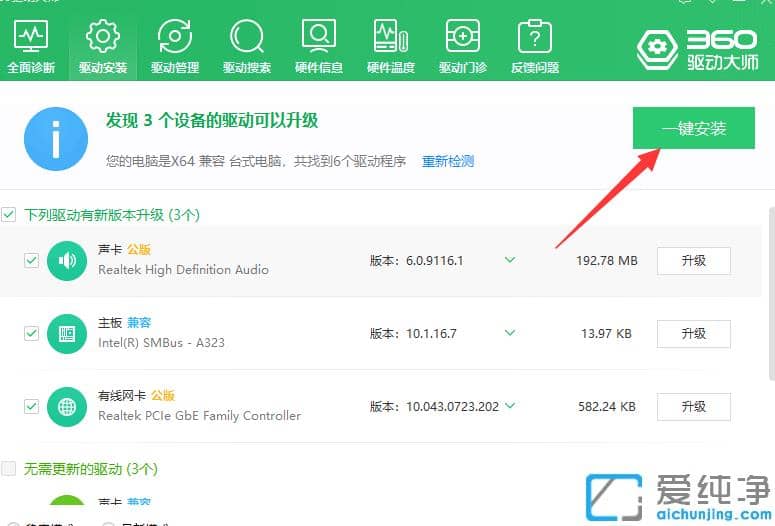
Task: Click the Realtek sound card speaker icon
Action: click(x=67, y=261)
